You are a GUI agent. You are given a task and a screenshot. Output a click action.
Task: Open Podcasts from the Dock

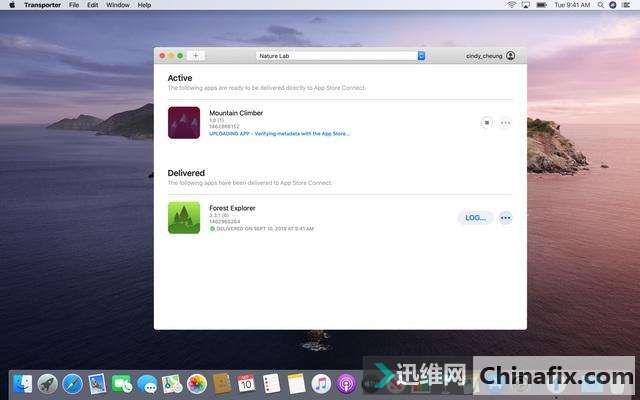tap(346, 384)
